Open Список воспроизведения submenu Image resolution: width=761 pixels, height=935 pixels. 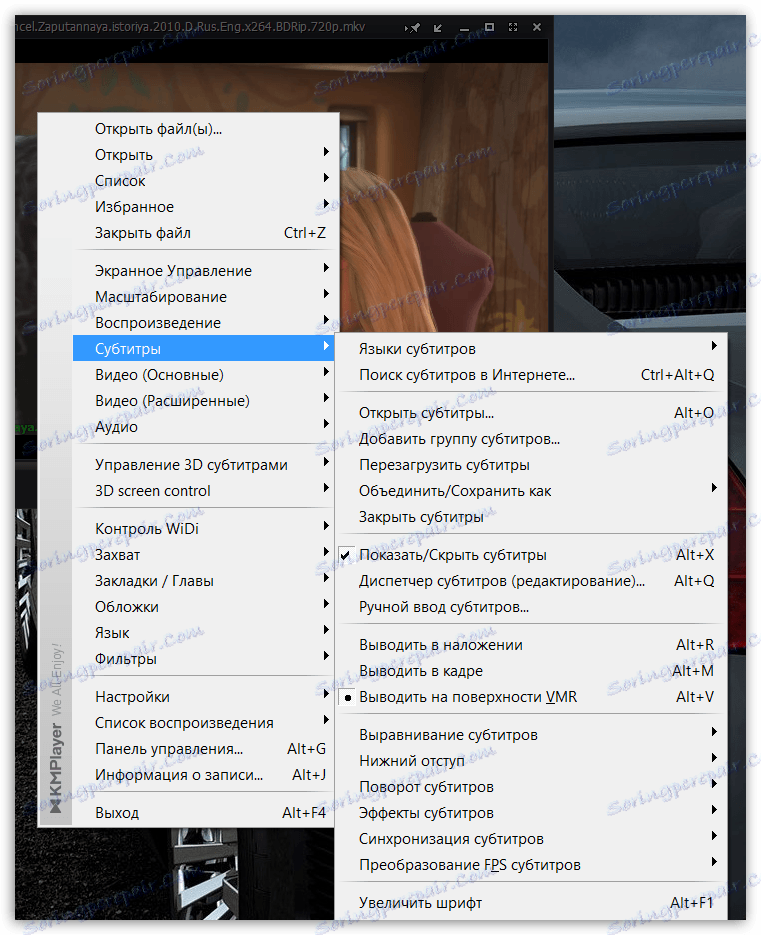[205, 723]
